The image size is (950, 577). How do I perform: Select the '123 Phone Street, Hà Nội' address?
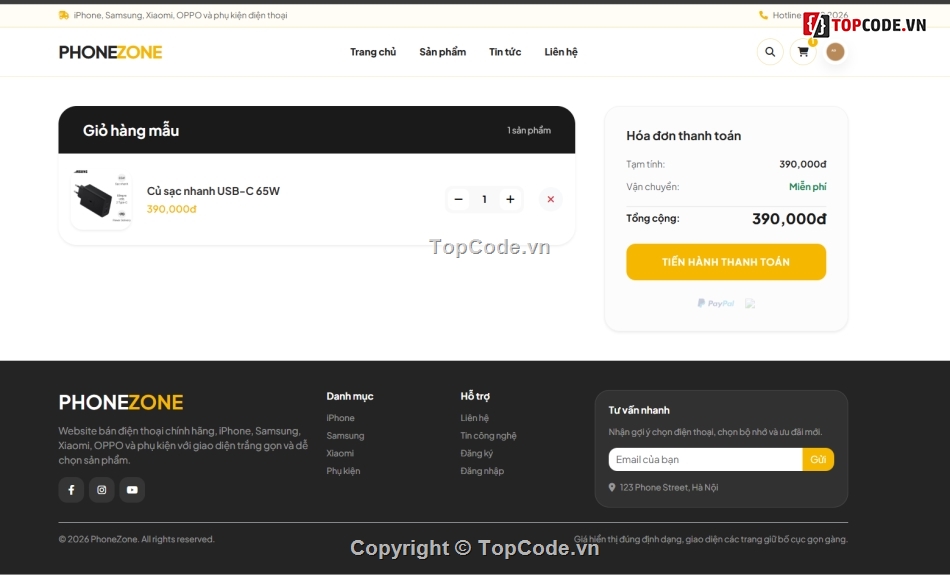(x=669, y=487)
